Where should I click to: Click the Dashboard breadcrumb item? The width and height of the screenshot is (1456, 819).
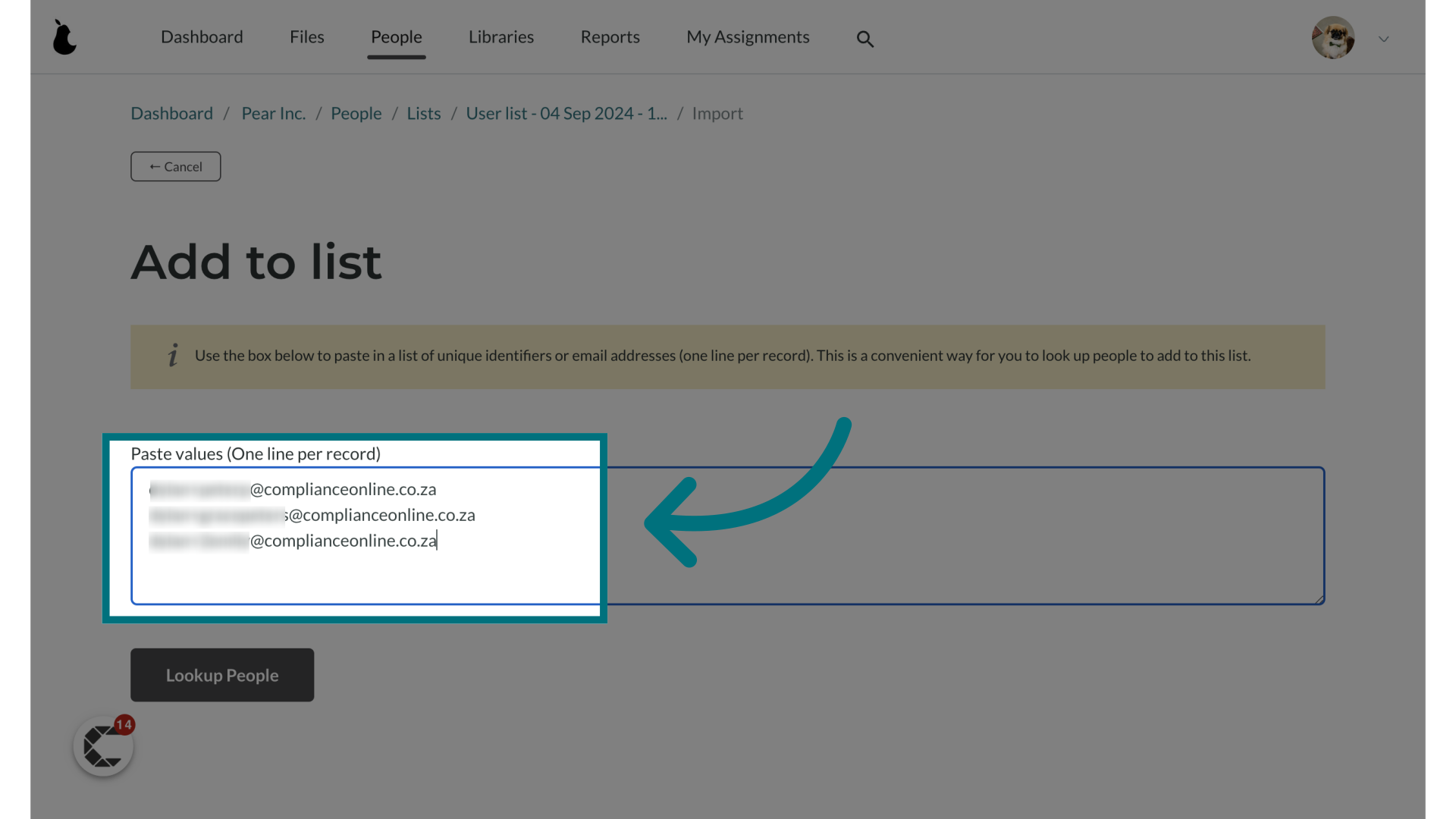coord(171,113)
